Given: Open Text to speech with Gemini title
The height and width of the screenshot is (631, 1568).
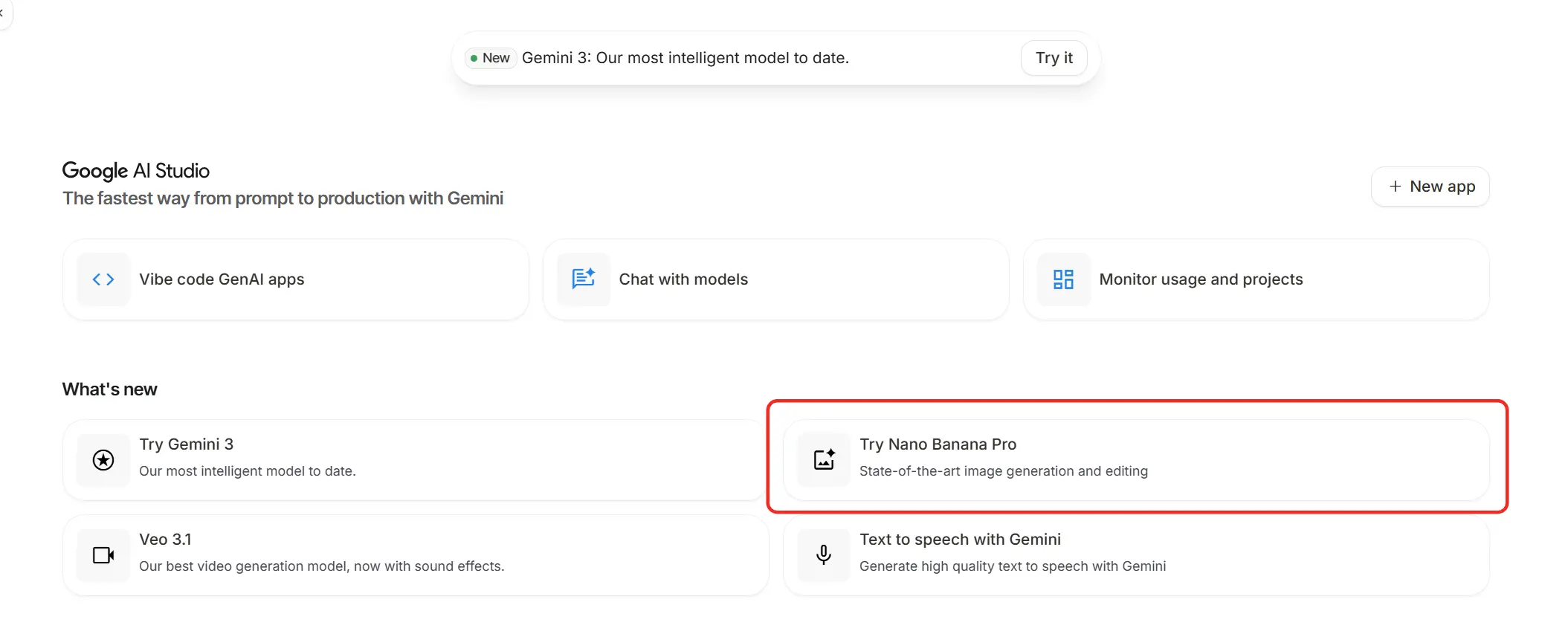Looking at the screenshot, I should (x=960, y=540).
